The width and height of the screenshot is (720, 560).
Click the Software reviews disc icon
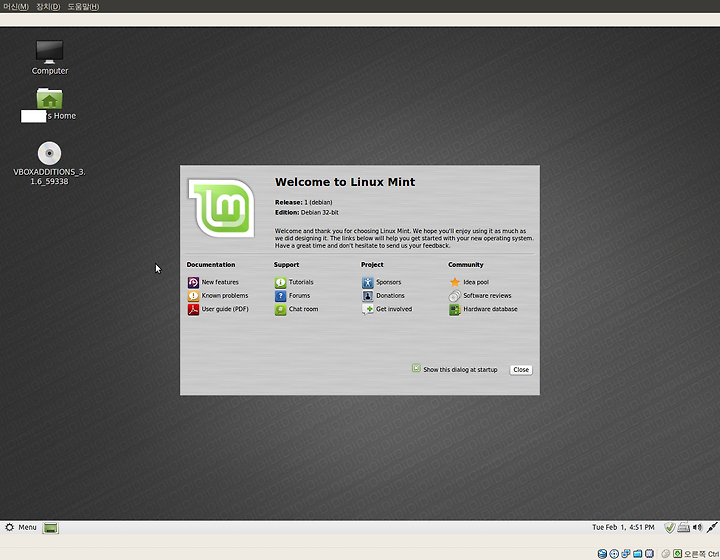tap(455, 296)
